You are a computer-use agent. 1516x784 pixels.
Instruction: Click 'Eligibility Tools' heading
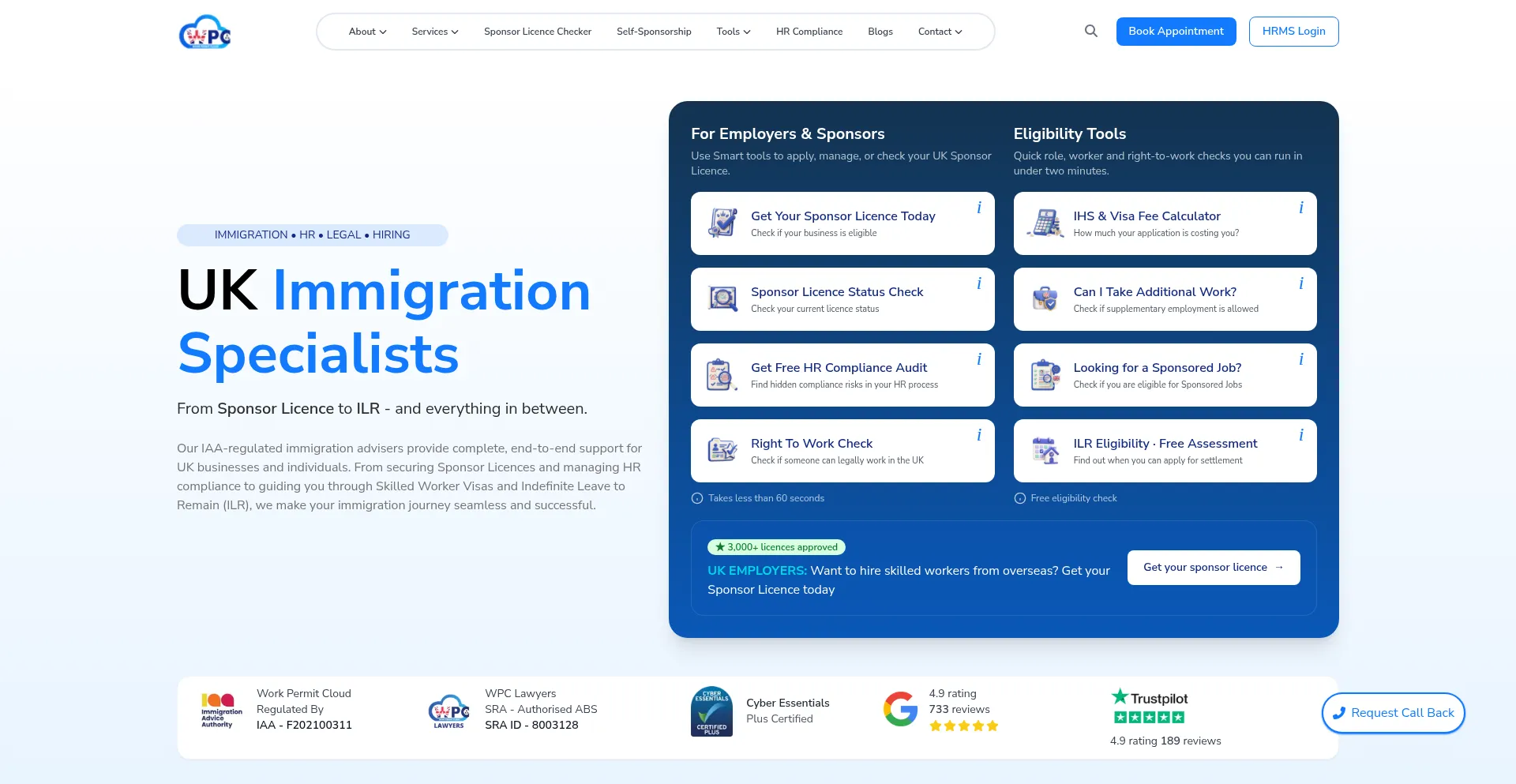point(1070,133)
